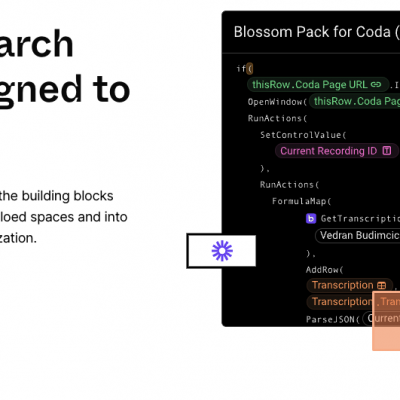
Task: Click the AddRow formula text
Action: tap(322, 270)
